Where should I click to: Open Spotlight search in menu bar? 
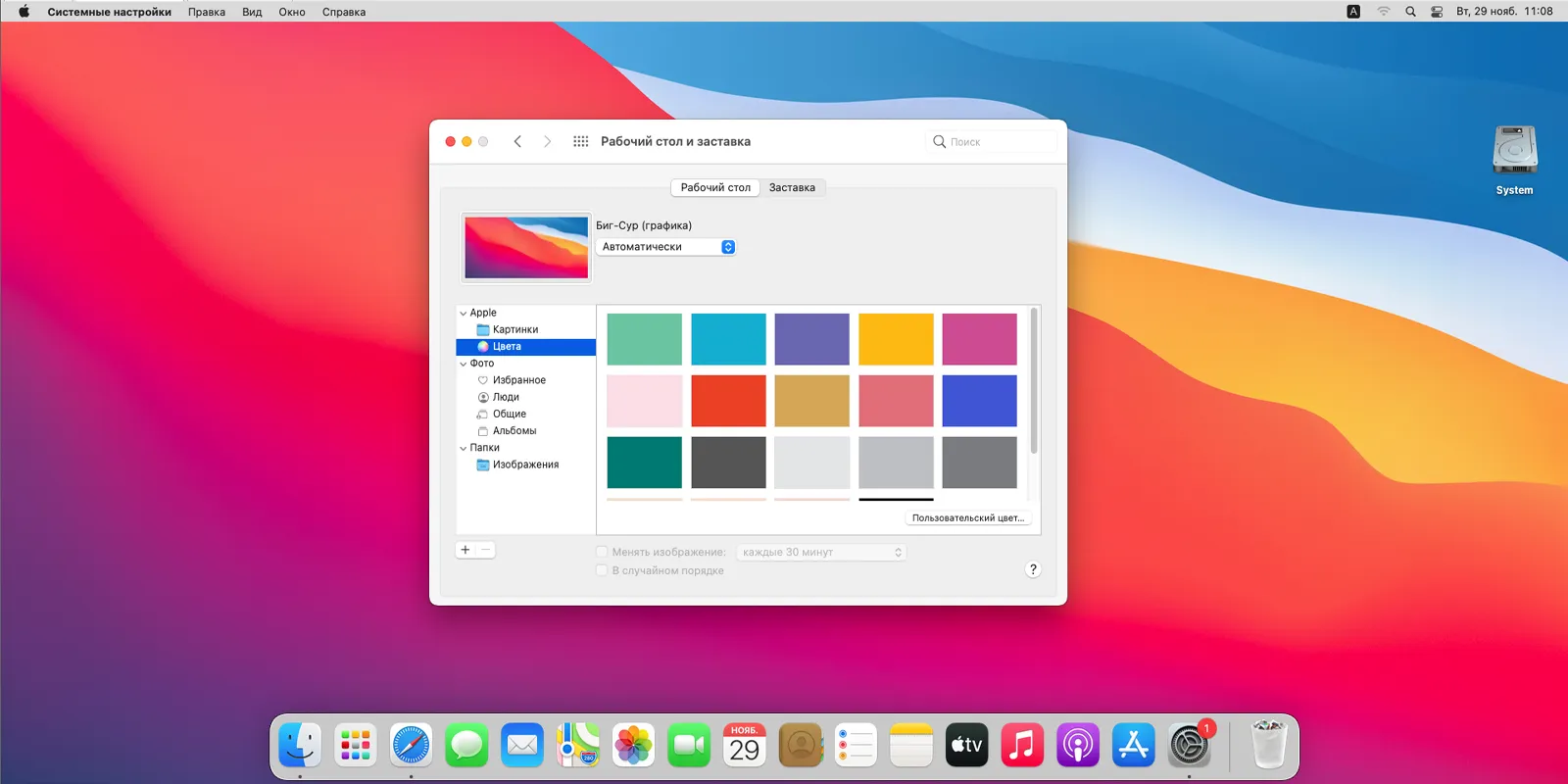[1410, 12]
